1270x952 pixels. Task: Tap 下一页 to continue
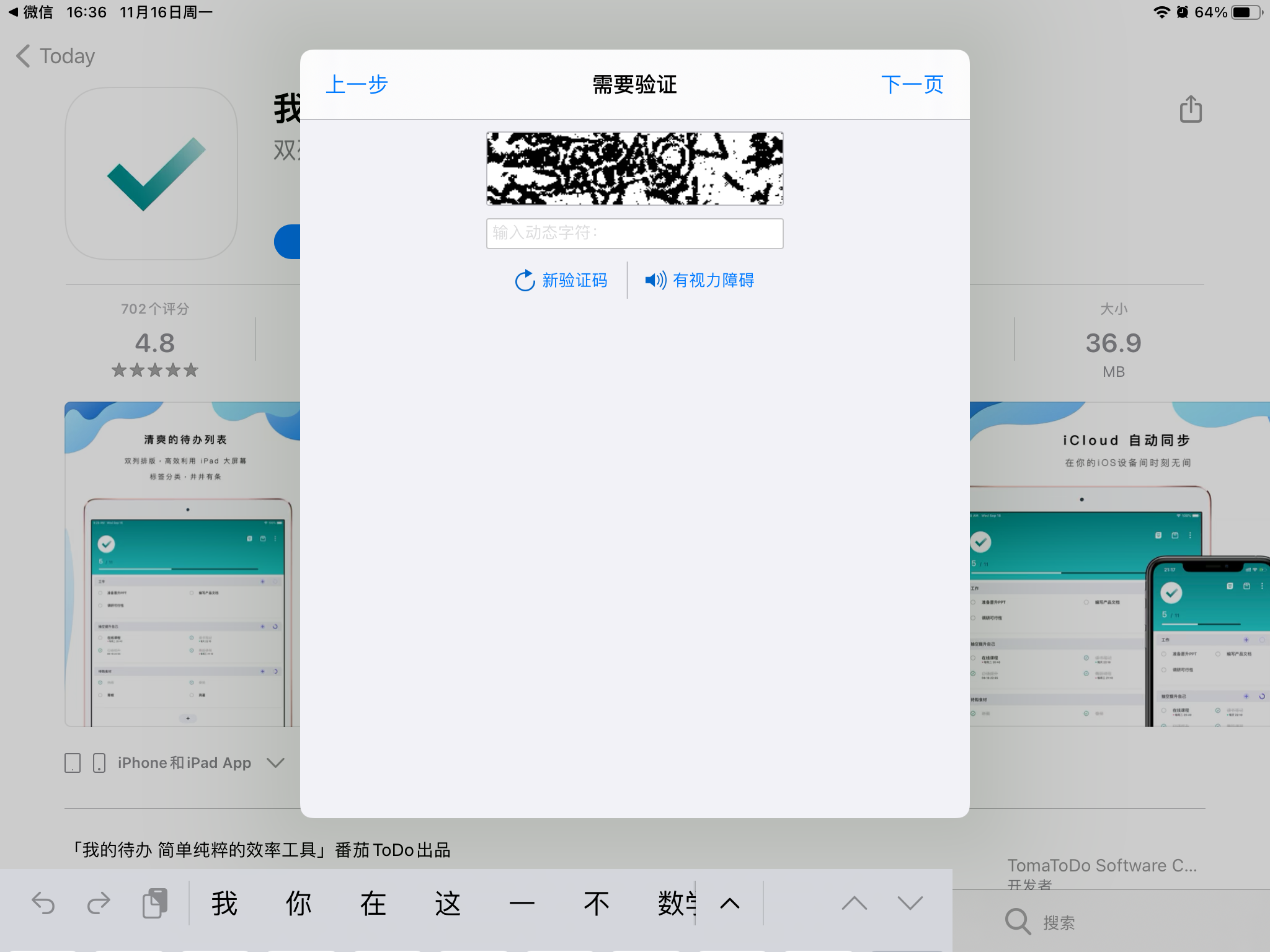912,84
